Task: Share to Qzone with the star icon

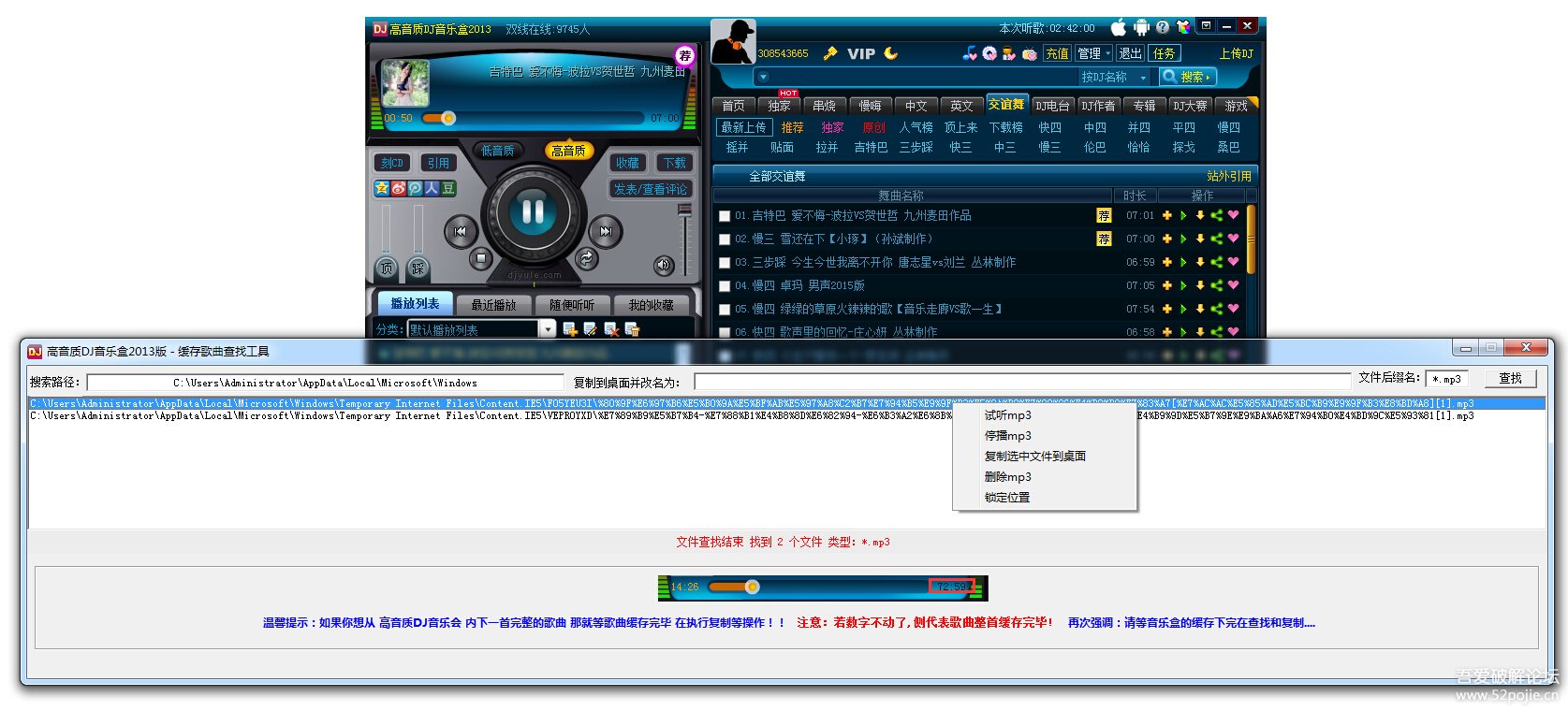Action: (x=382, y=188)
